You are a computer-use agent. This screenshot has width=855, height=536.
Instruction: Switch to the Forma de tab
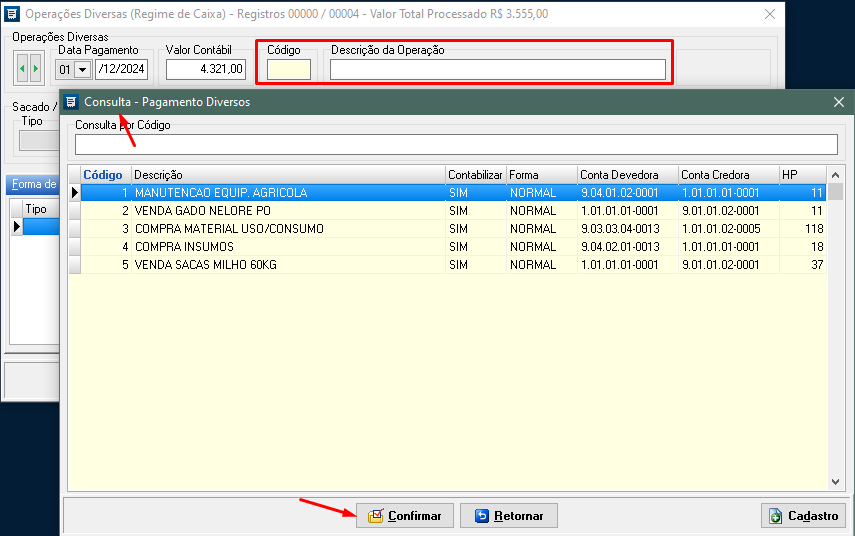33,184
